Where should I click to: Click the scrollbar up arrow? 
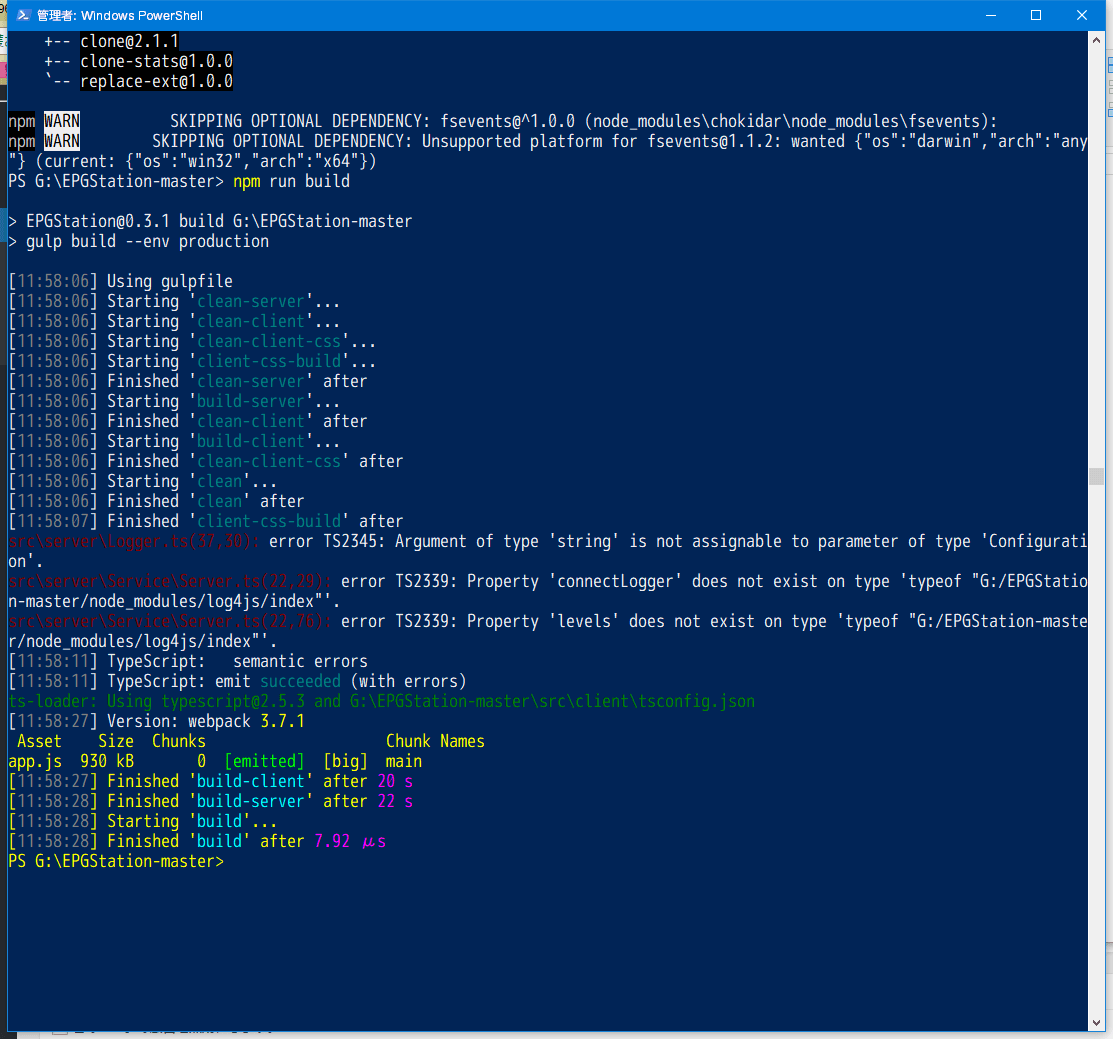[1096, 40]
